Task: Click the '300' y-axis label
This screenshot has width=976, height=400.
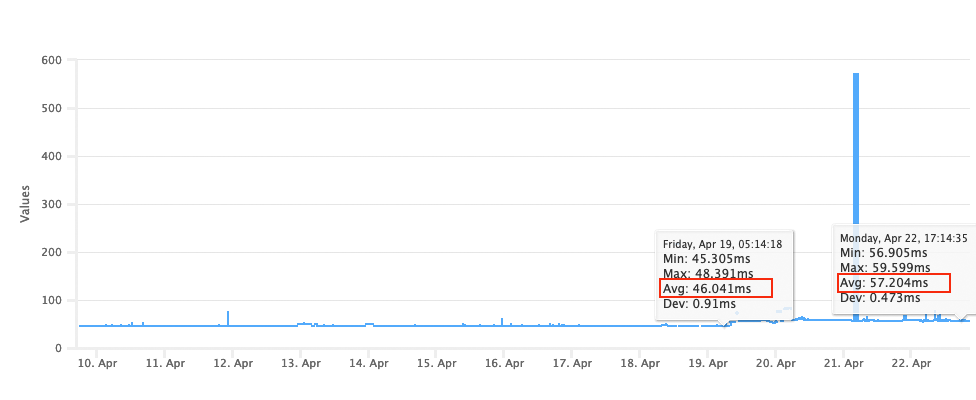Action: pos(52,204)
